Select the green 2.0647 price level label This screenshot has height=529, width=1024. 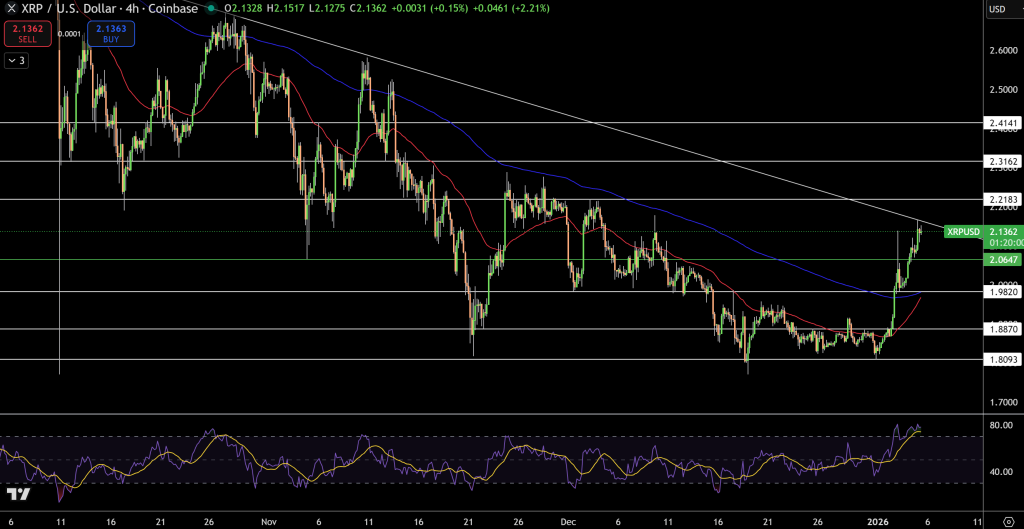click(1002, 260)
